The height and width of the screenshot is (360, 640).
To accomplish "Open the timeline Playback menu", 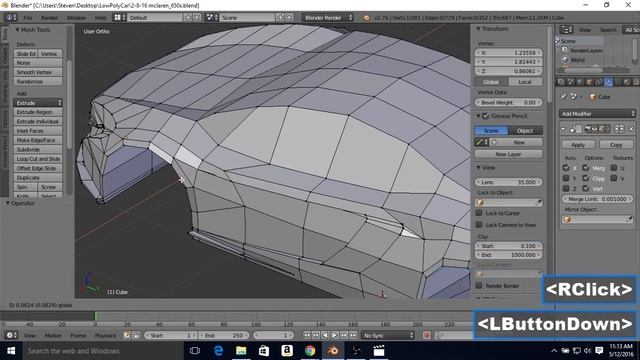I will coord(105,336).
